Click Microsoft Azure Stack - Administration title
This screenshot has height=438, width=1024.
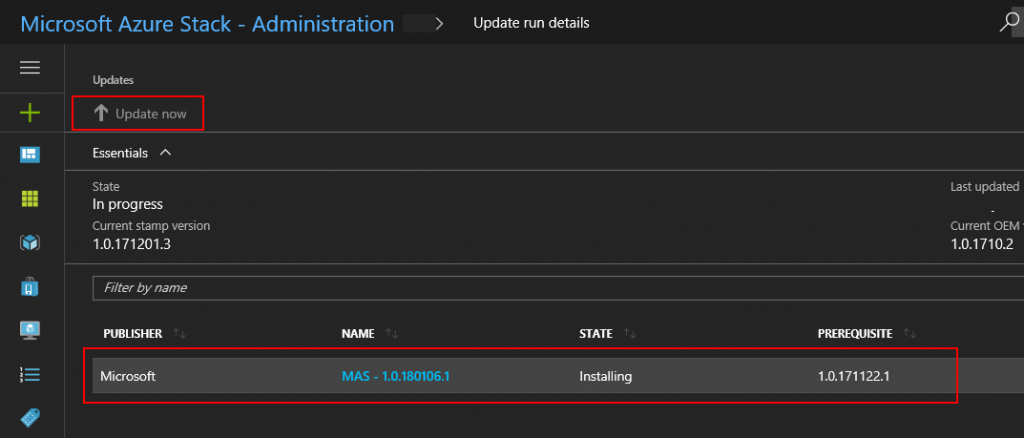(x=207, y=24)
